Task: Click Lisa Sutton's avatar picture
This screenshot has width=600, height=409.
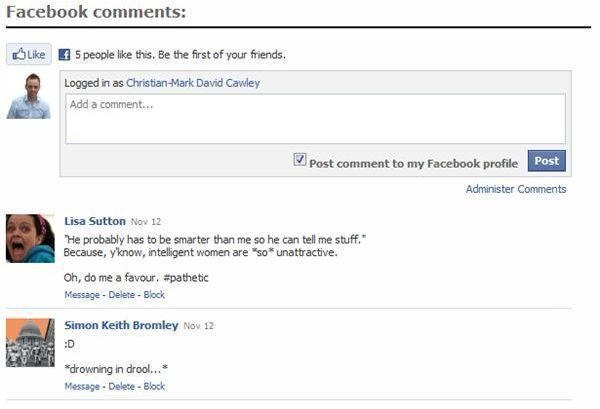Action: [30, 238]
